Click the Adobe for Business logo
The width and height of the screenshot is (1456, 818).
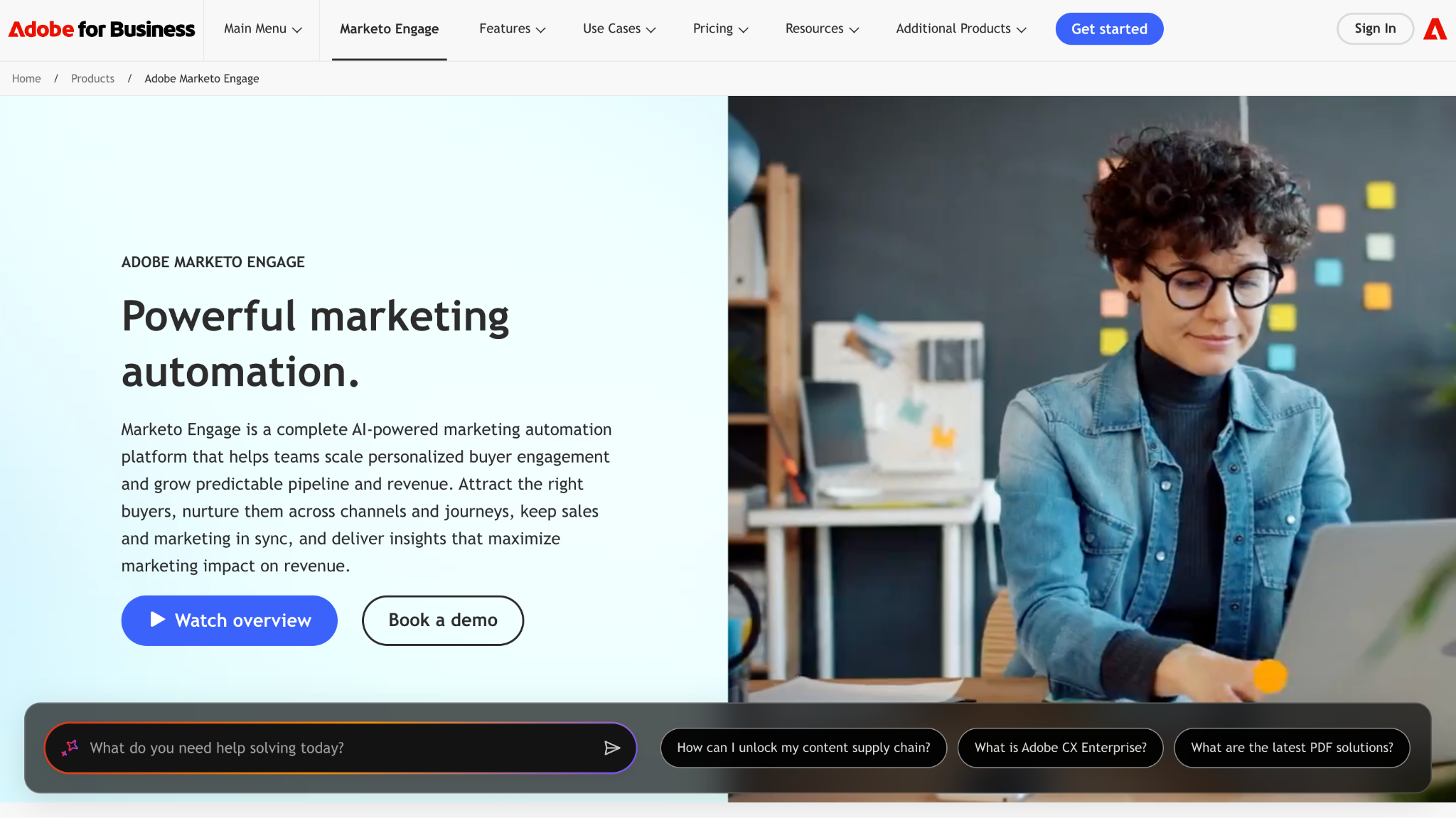102,29
